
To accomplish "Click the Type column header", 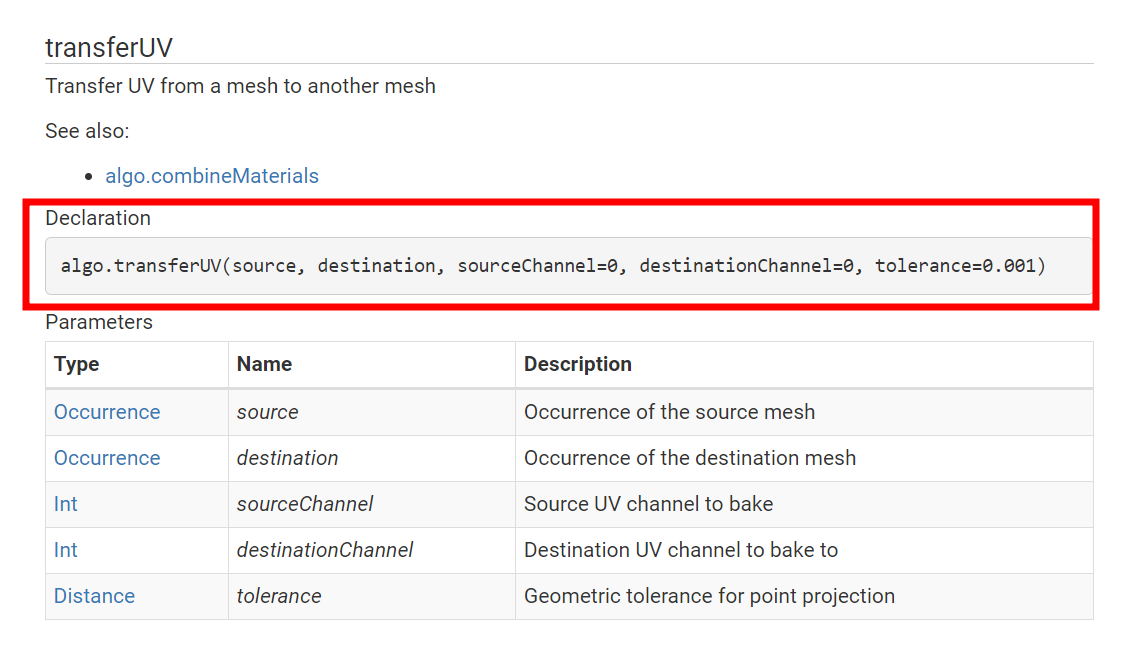I will point(77,364).
